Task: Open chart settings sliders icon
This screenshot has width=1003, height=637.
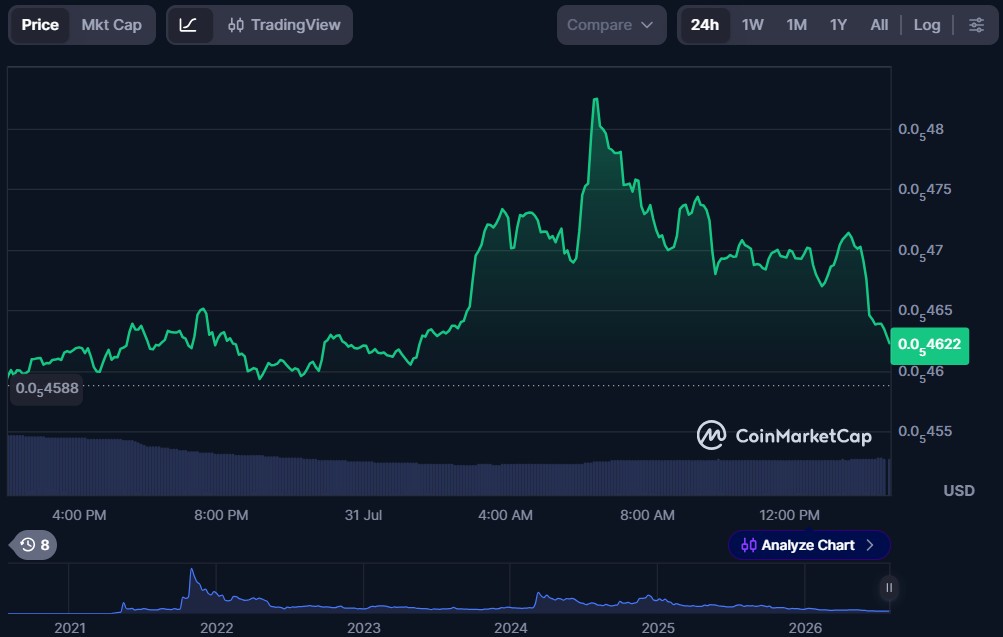Action: 976,25
